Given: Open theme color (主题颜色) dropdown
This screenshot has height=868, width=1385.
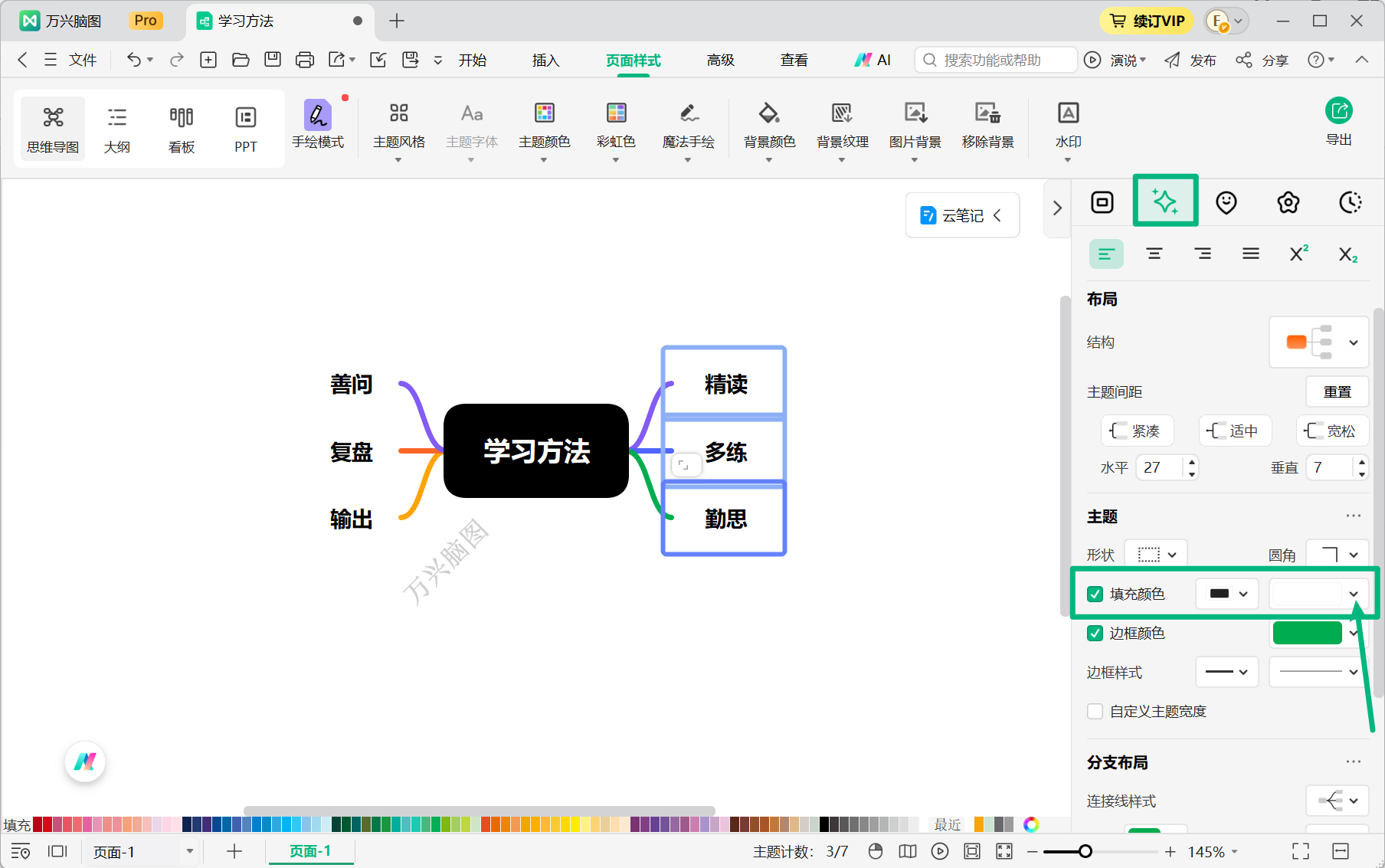Looking at the screenshot, I should pyautogui.click(x=545, y=130).
